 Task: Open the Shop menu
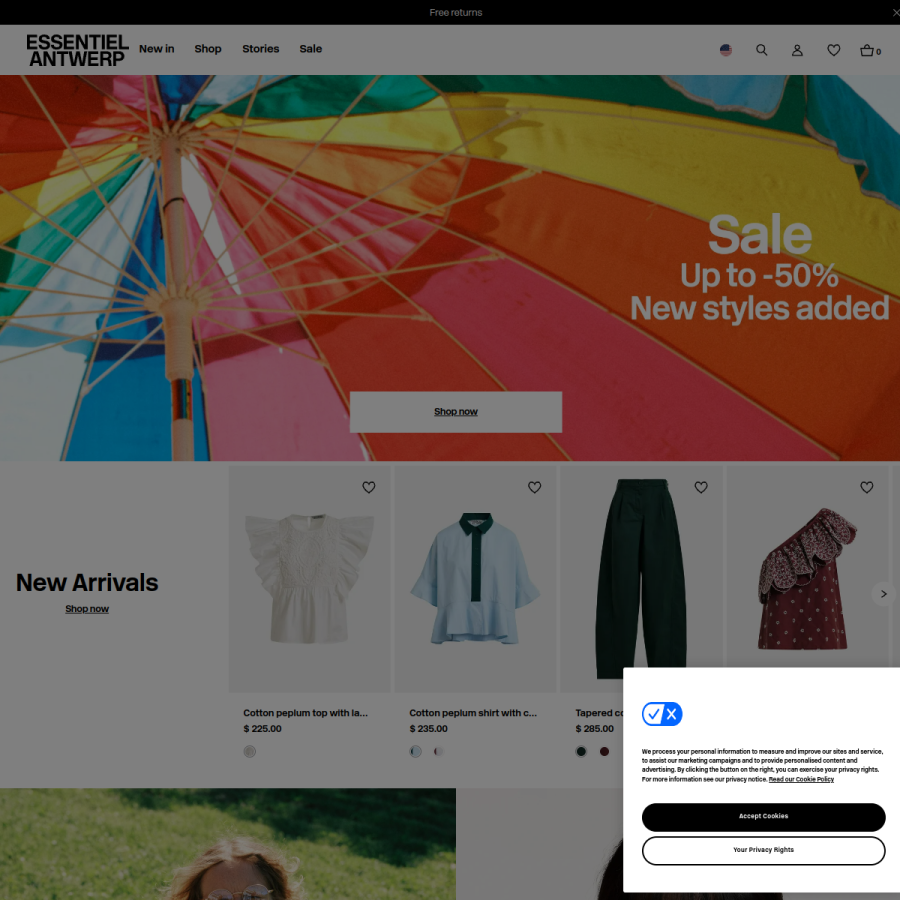208,49
